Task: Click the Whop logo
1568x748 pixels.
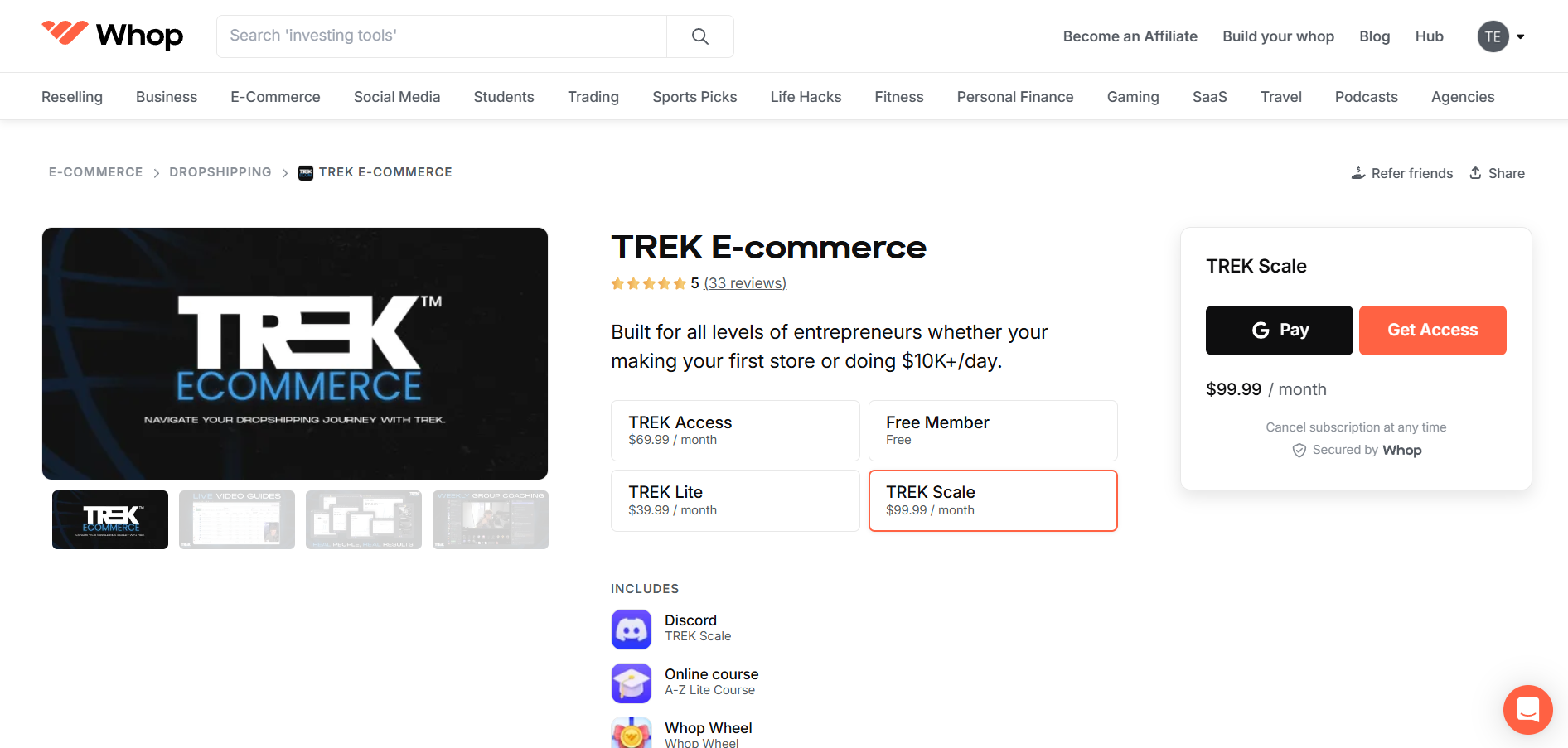Action: point(112,36)
